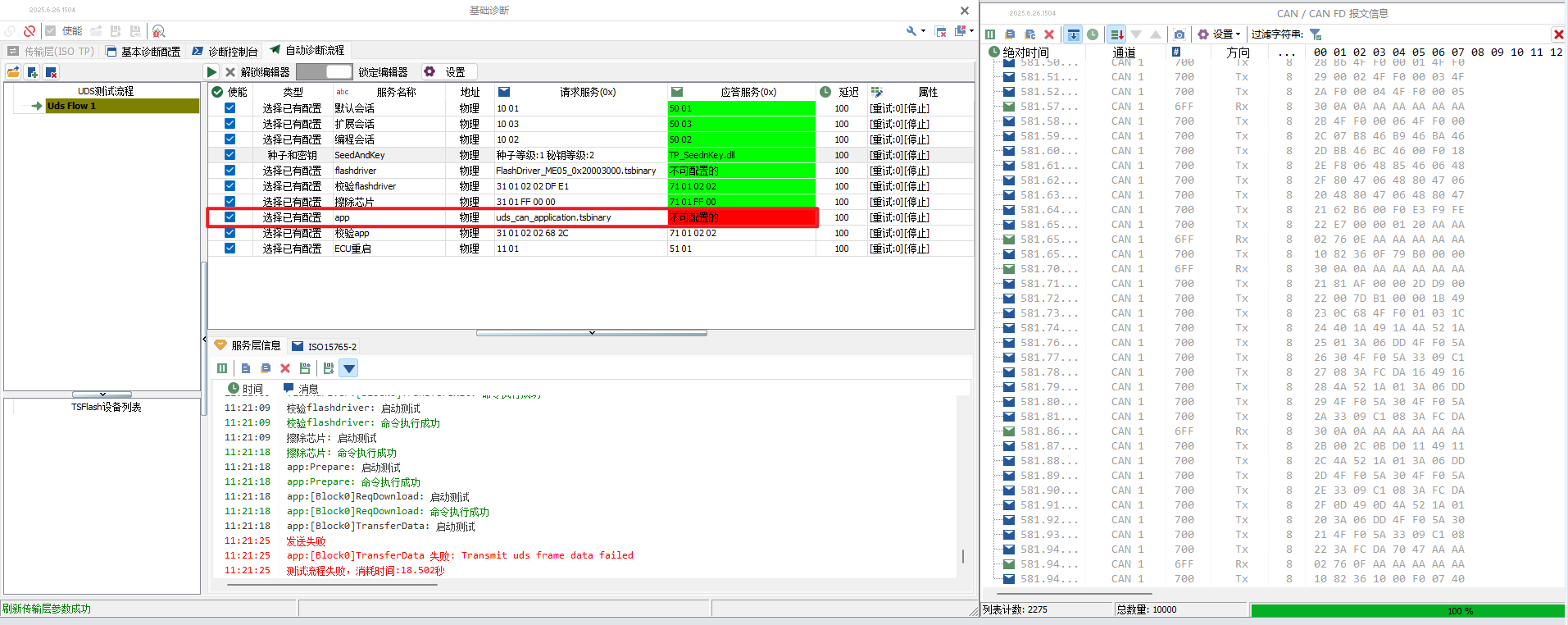Copy all service log messages icon

coord(266,368)
